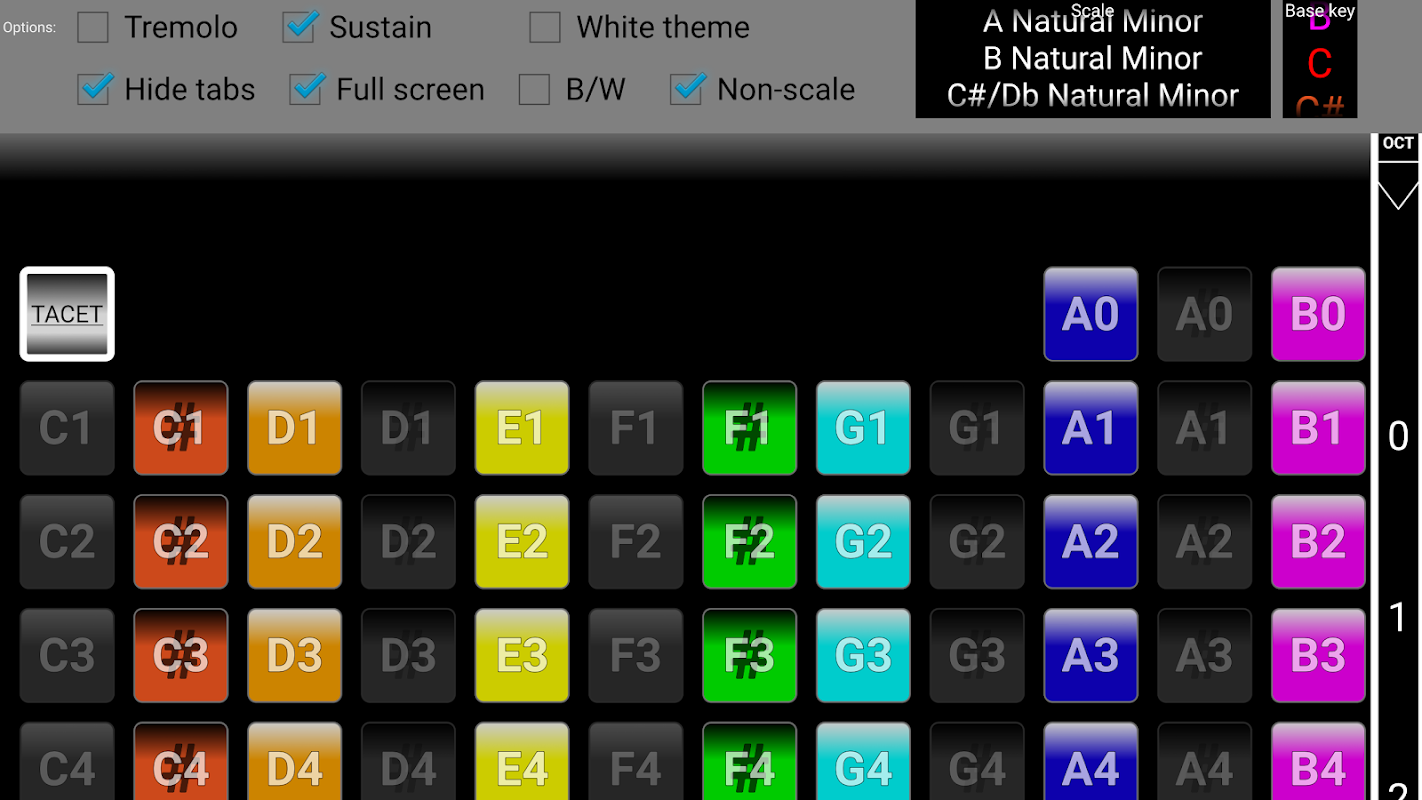Screen dimensions: 1422x800
Task: Select octave 1 on OCT strip
Action: coord(1398,618)
